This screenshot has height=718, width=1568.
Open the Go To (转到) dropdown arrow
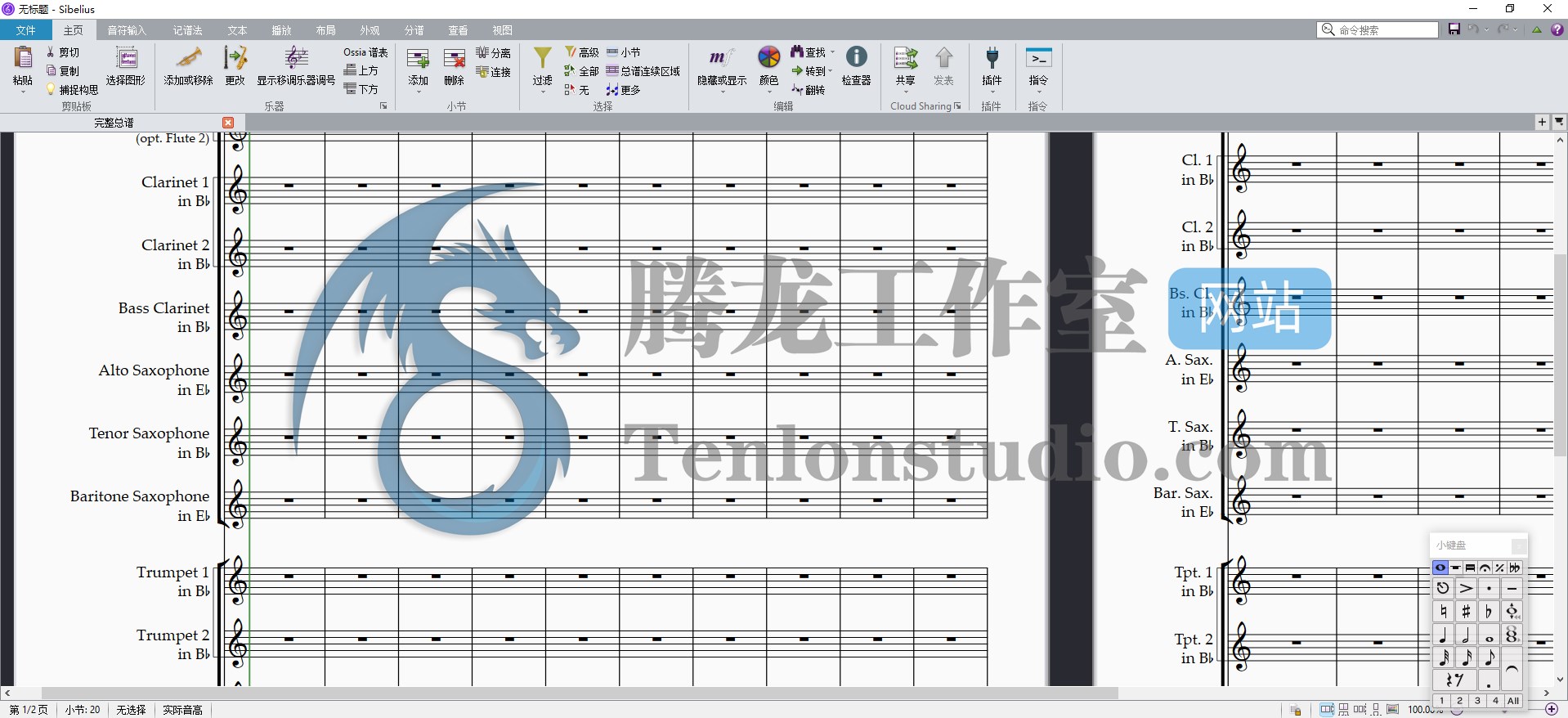click(x=831, y=71)
